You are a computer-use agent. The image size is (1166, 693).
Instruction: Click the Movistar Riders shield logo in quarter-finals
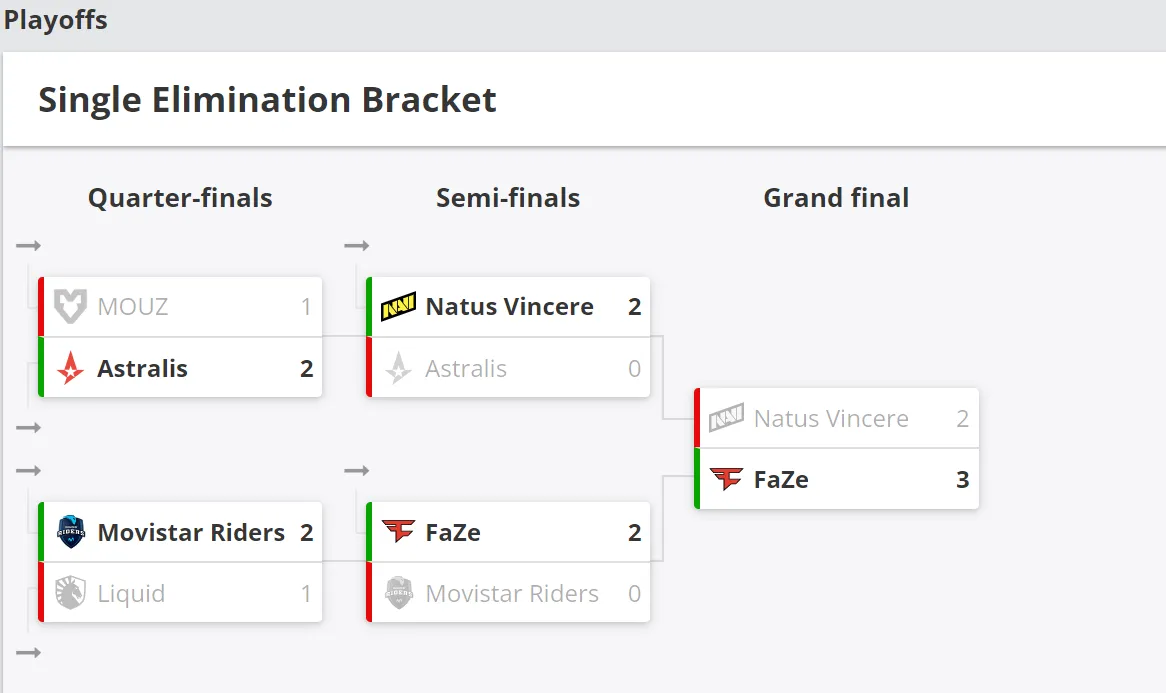click(71, 532)
